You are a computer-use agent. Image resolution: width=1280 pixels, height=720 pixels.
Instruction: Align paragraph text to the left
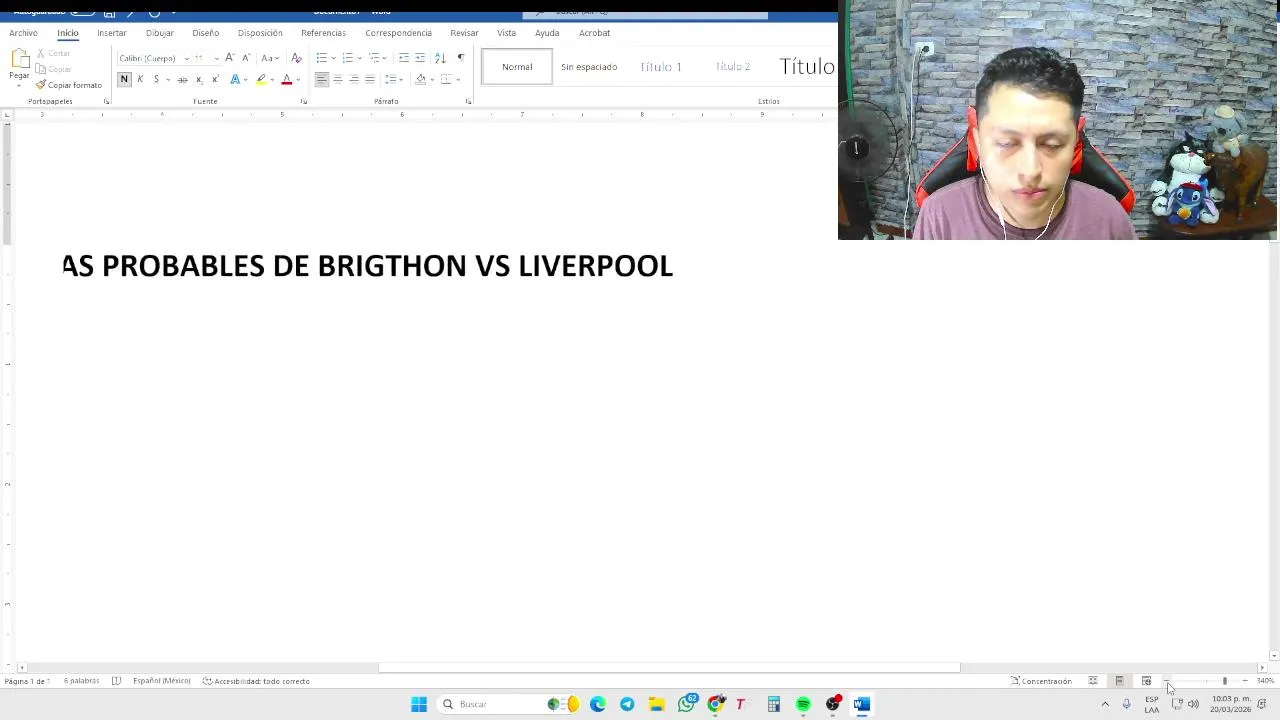(x=322, y=79)
